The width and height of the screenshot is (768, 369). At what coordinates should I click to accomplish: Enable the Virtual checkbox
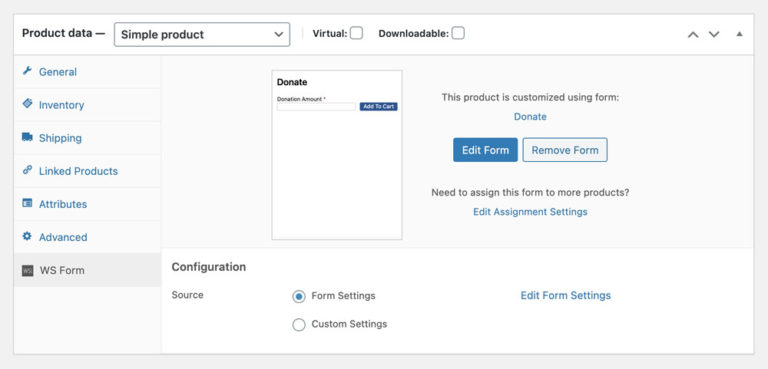357,33
